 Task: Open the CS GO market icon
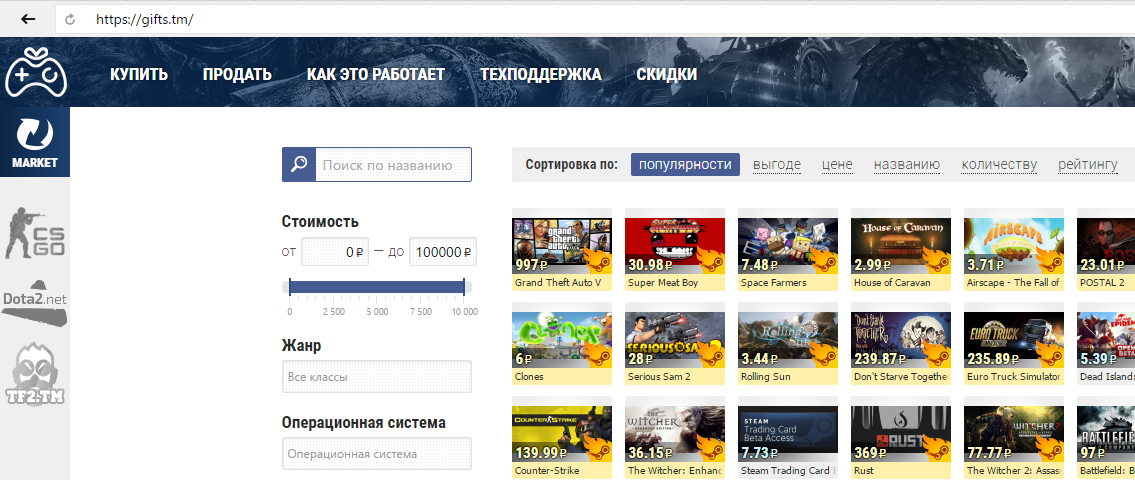[x=35, y=233]
